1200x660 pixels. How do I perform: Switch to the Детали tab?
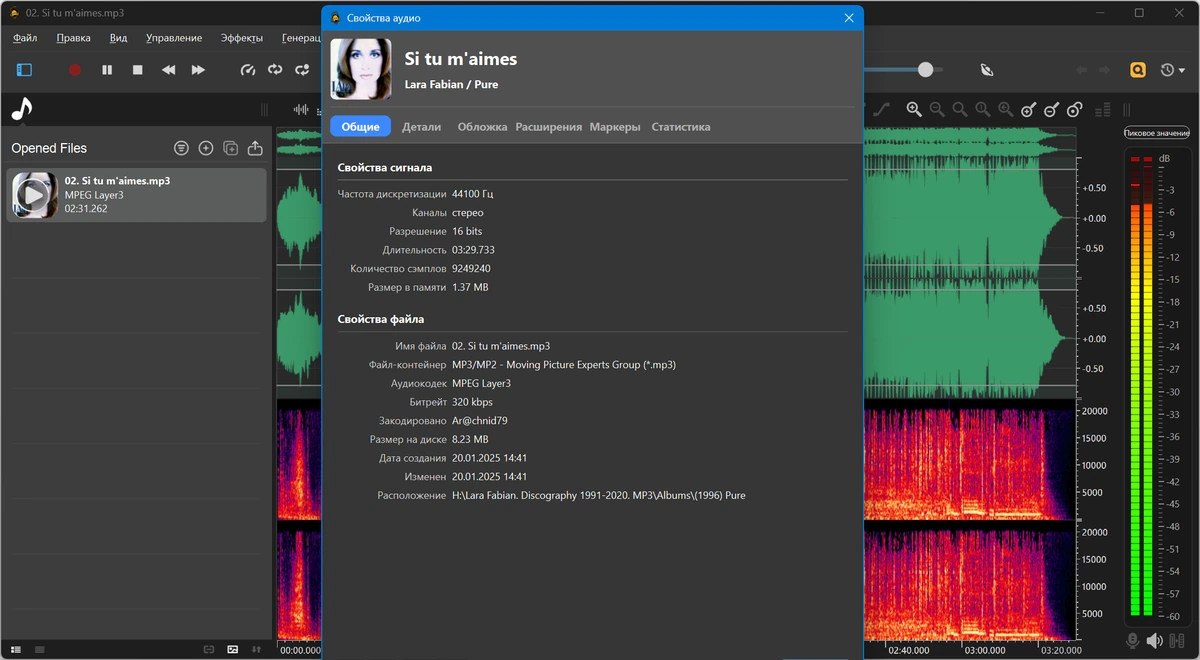tap(421, 127)
